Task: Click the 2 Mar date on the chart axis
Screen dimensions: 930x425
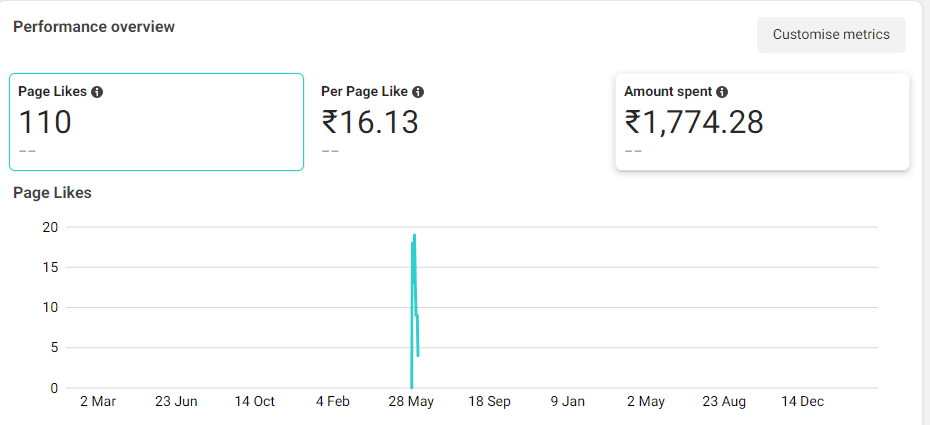Action: [x=98, y=401]
